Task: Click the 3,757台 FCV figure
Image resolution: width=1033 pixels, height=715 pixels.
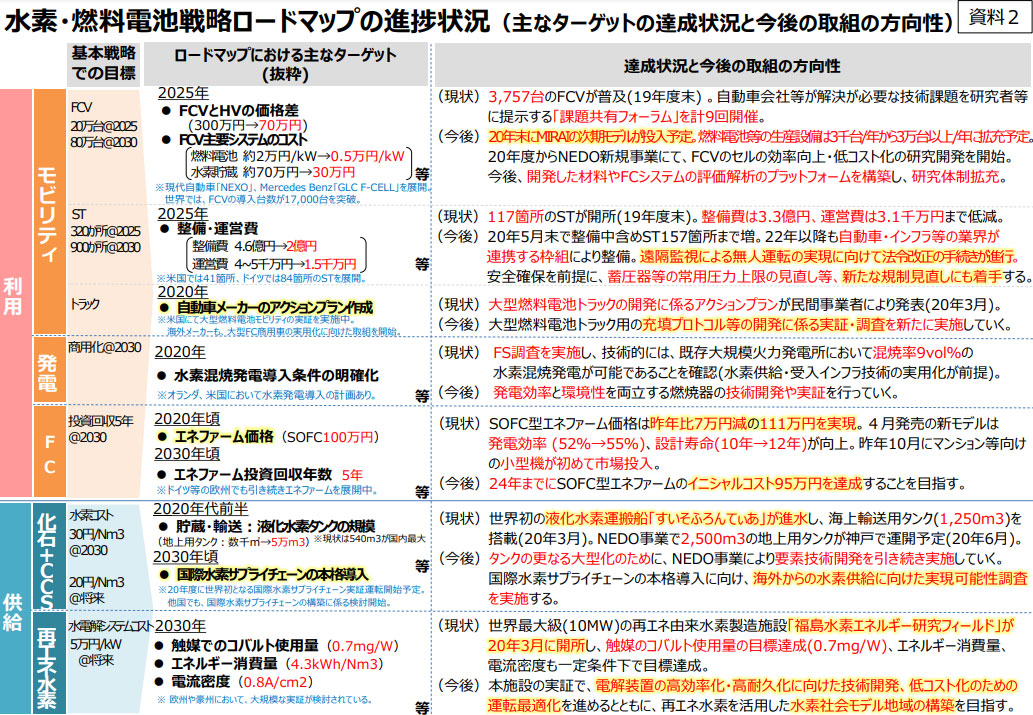Action: click(x=516, y=97)
